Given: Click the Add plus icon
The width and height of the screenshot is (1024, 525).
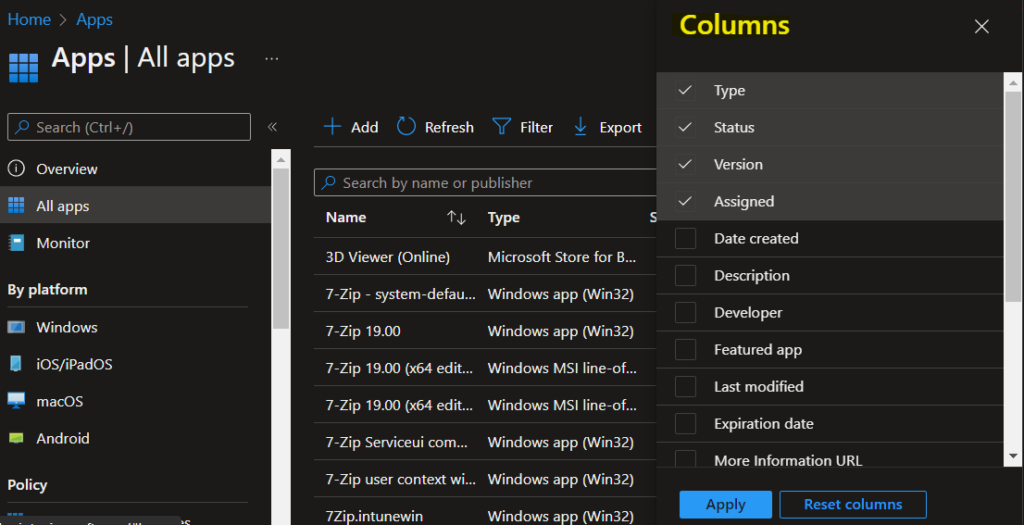Looking at the screenshot, I should click(332, 127).
